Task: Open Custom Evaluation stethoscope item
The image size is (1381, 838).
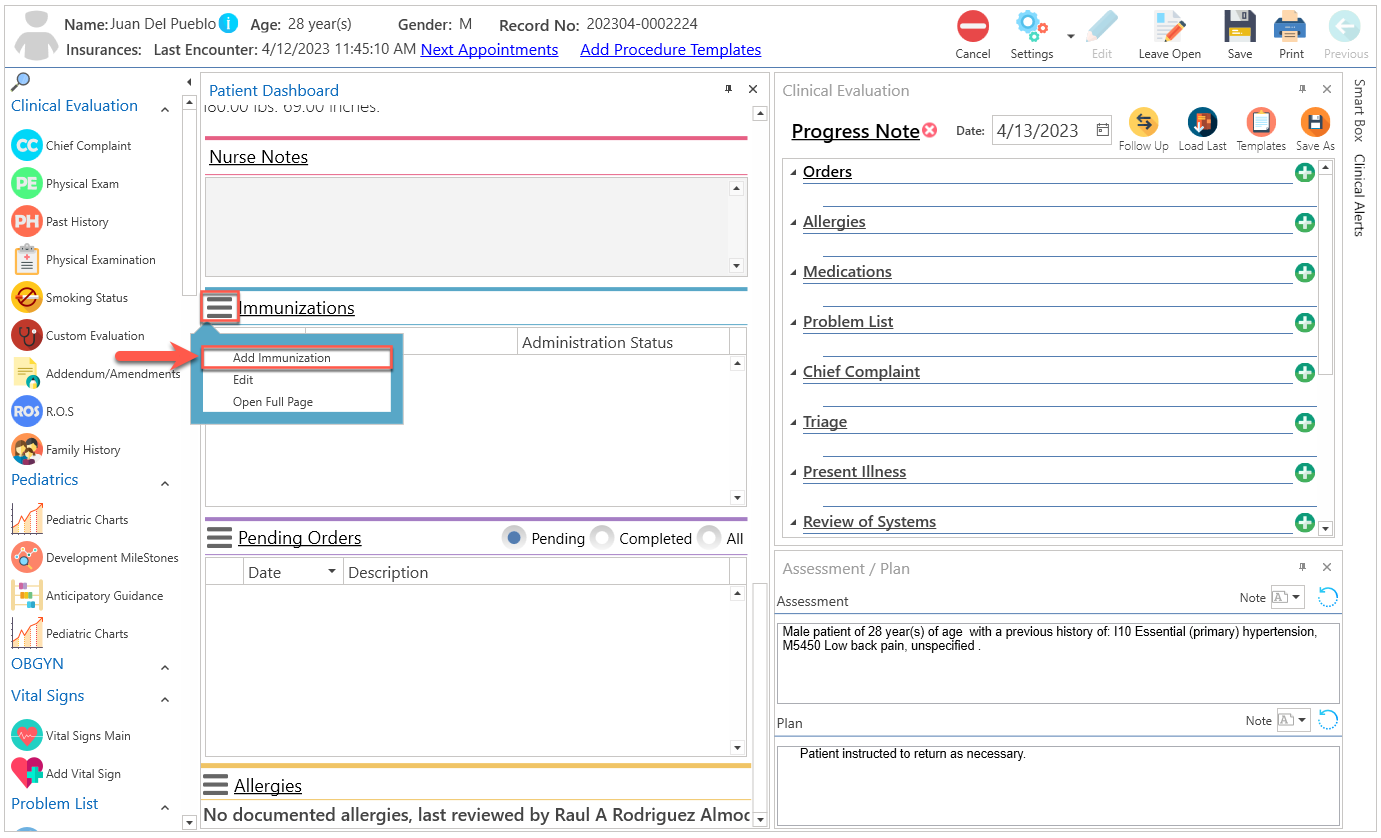Action: point(78,336)
